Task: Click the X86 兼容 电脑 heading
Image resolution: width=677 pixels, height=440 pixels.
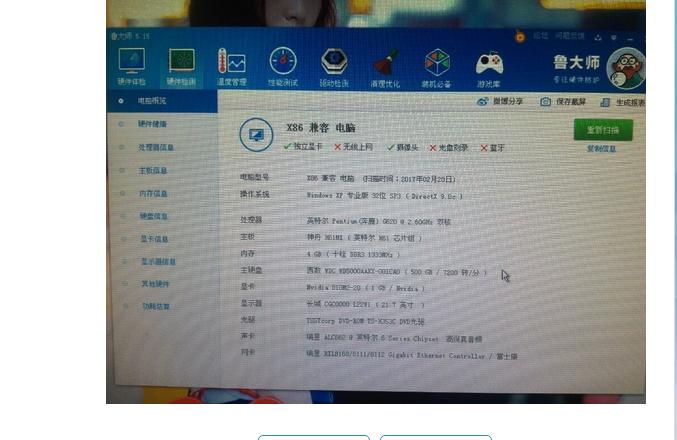Action: click(x=321, y=128)
